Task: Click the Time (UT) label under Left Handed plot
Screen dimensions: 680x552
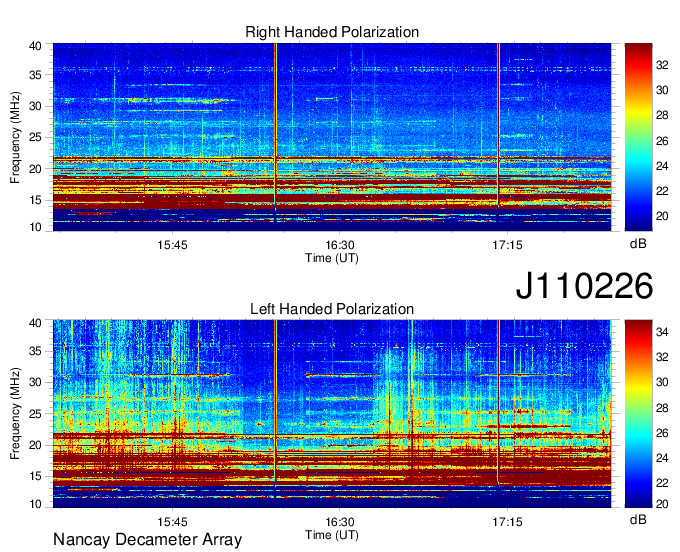Action: pyautogui.click(x=332, y=535)
